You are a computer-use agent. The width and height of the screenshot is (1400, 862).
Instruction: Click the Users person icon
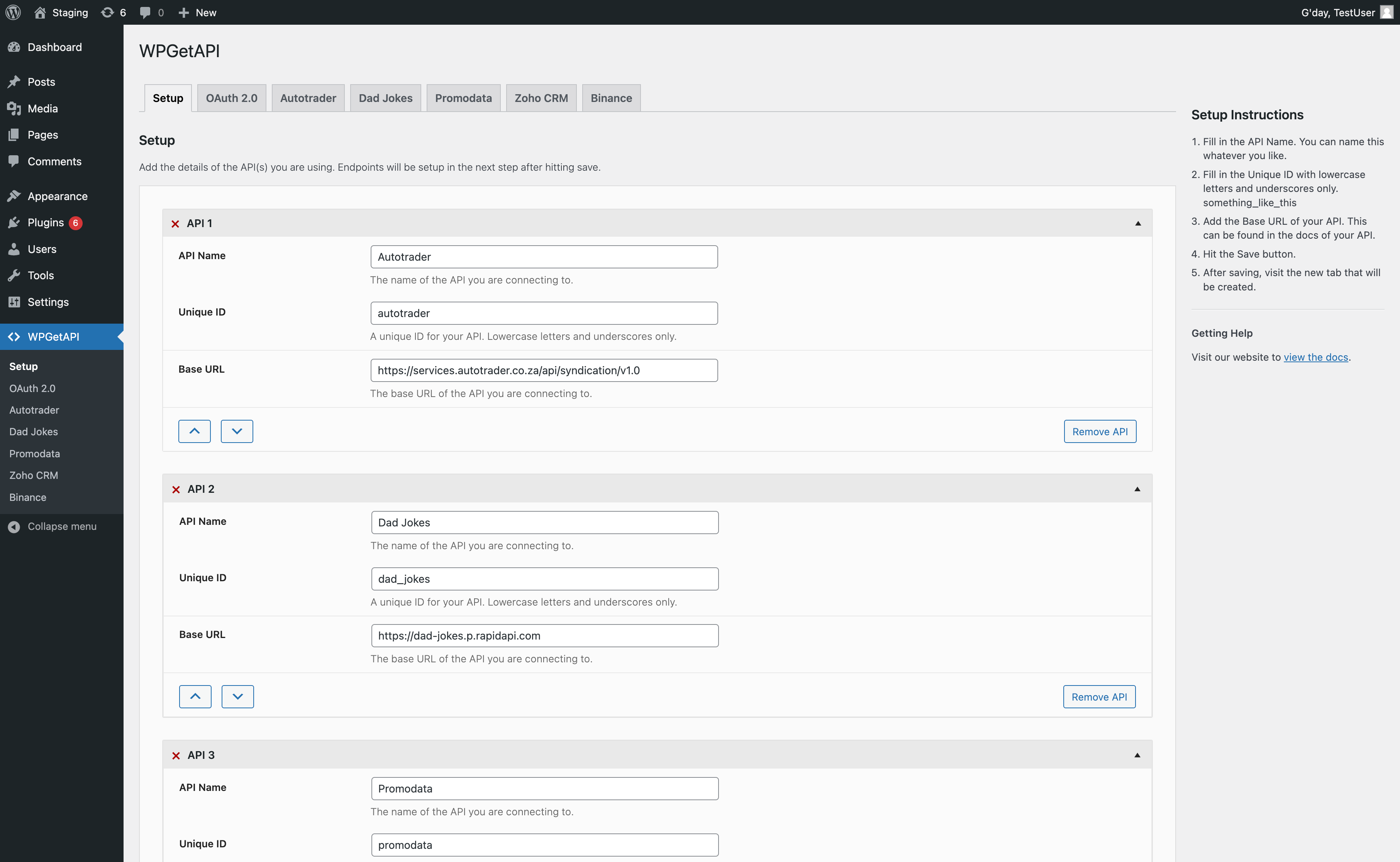click(x=14, y=249)
